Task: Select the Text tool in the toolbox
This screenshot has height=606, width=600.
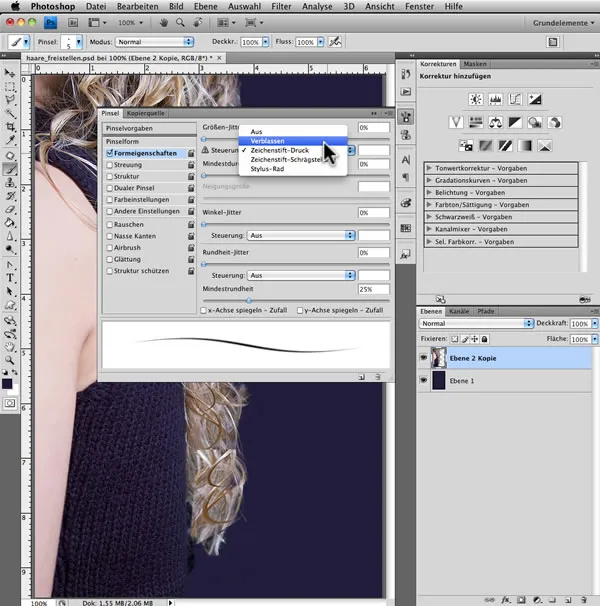Action: (10, 277)
